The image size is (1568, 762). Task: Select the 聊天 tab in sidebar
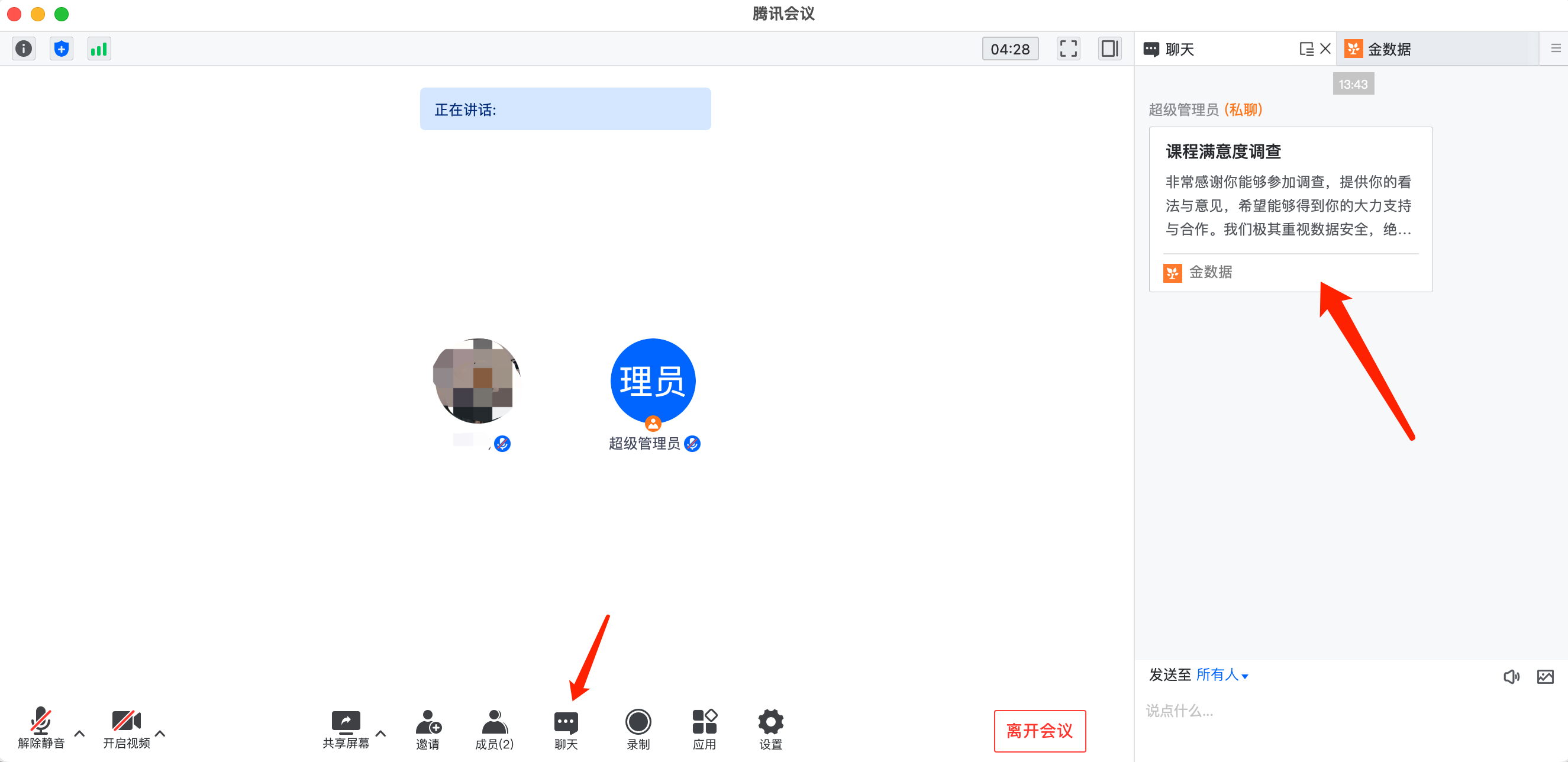coord(1179,49)
